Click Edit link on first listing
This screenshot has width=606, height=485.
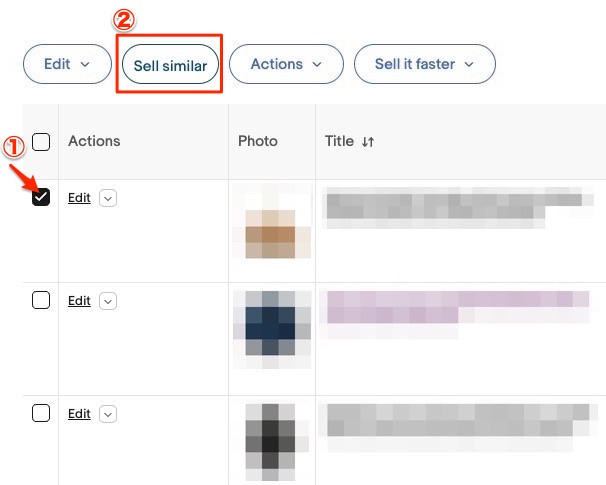(79, 198)
